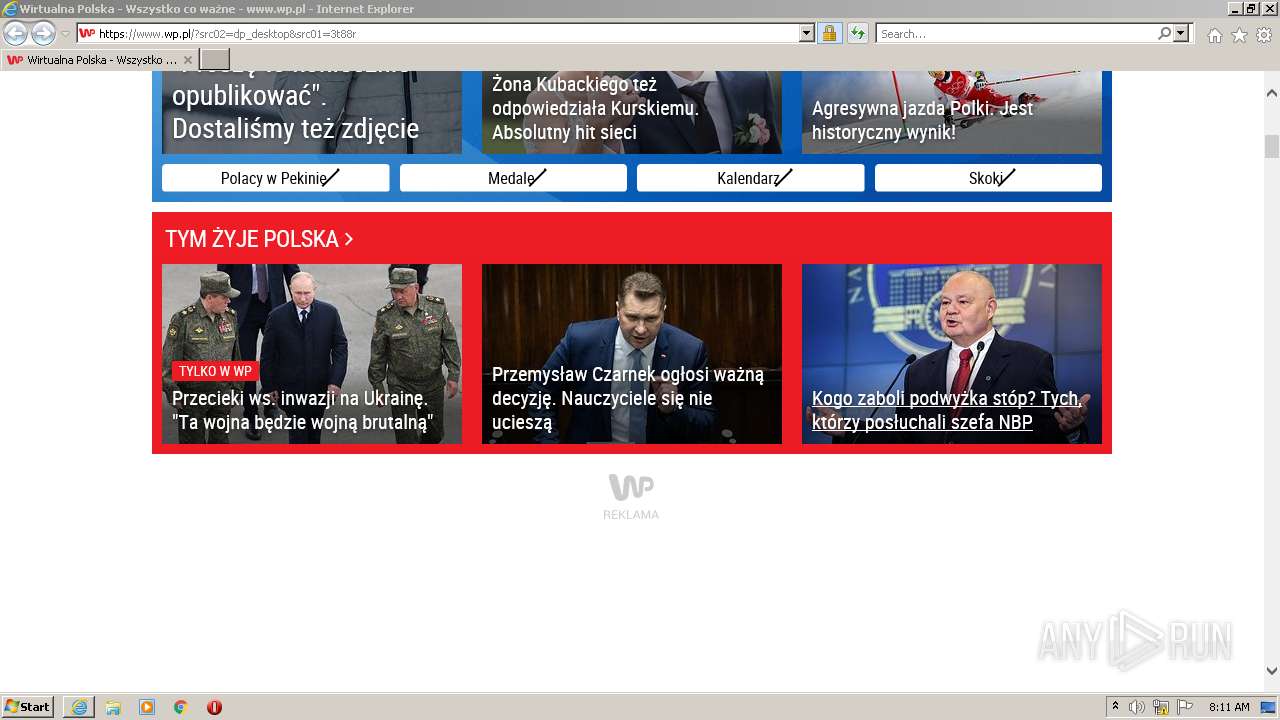Open 'Przecieki ws. inwazji na Ukrainę' headline

coord(303,410)
